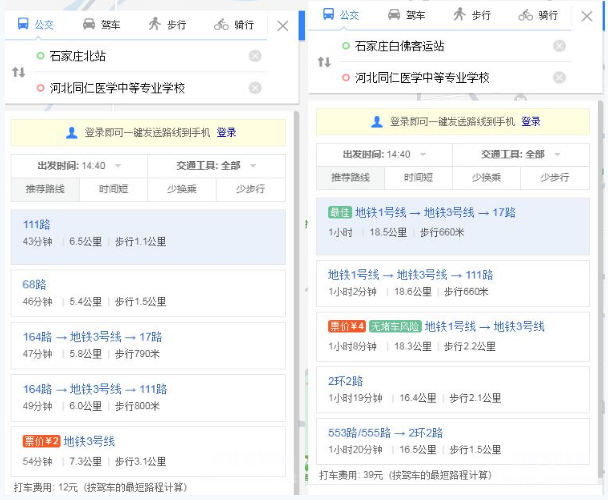Screen dimensions: 608x500
Task: Select 时间短 filter in left panel
Action: coord(113,189)
